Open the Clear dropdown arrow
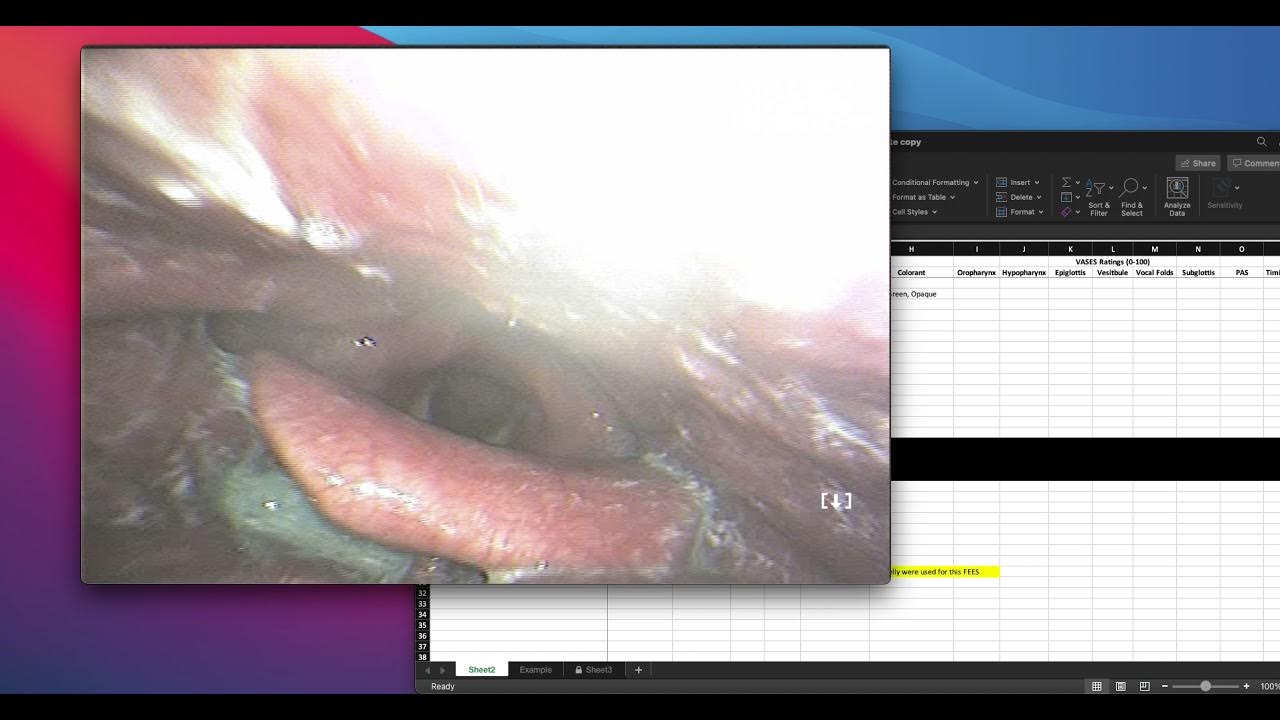This screenshot has width=1280, height=720. (1078, 212)
